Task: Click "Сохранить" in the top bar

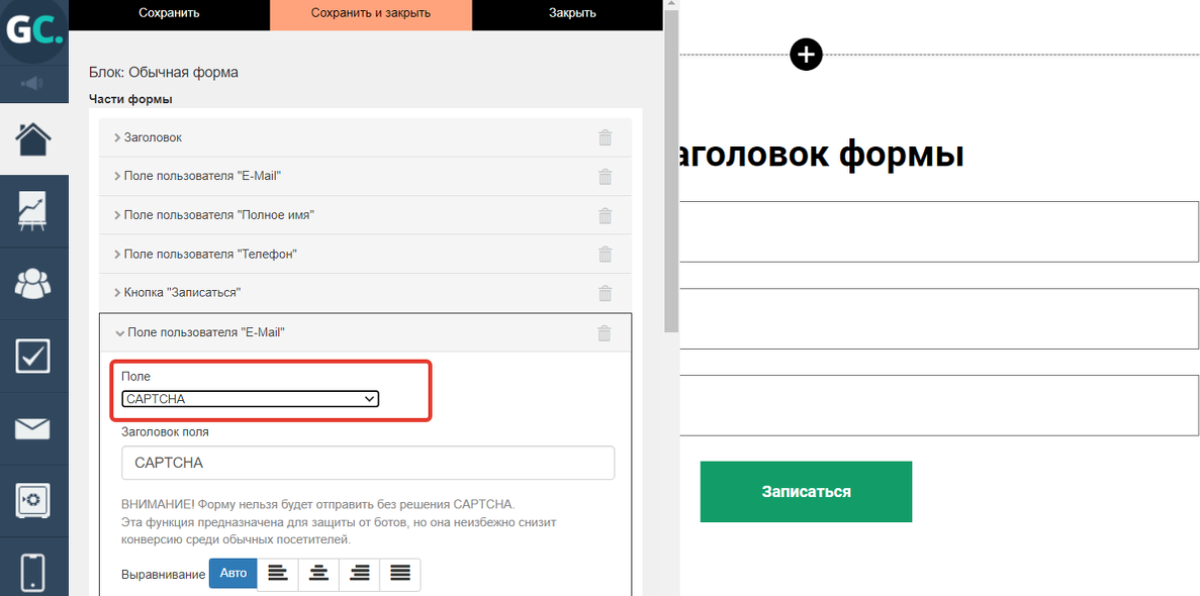Action: point(168,14)
